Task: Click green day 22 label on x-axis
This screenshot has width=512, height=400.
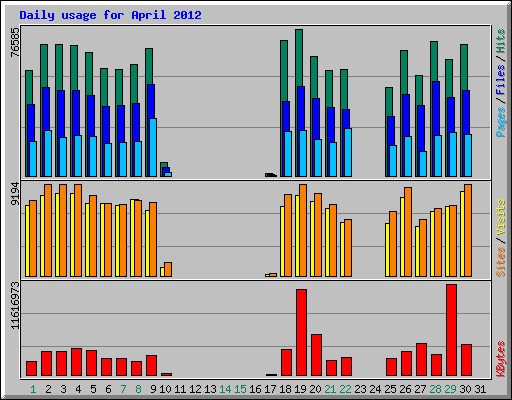Action: [x=345, y=389]
